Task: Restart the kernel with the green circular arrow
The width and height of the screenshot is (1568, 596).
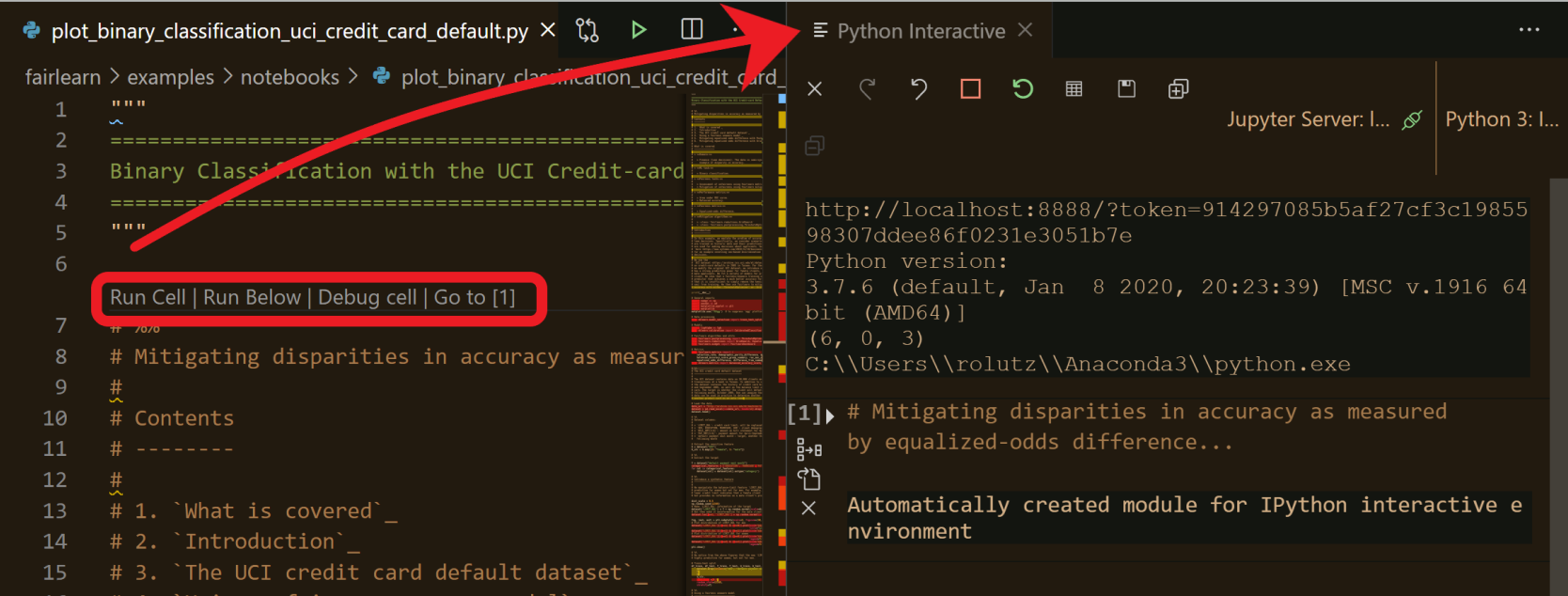Action: pyautogui.click(x=1023, y=88)
